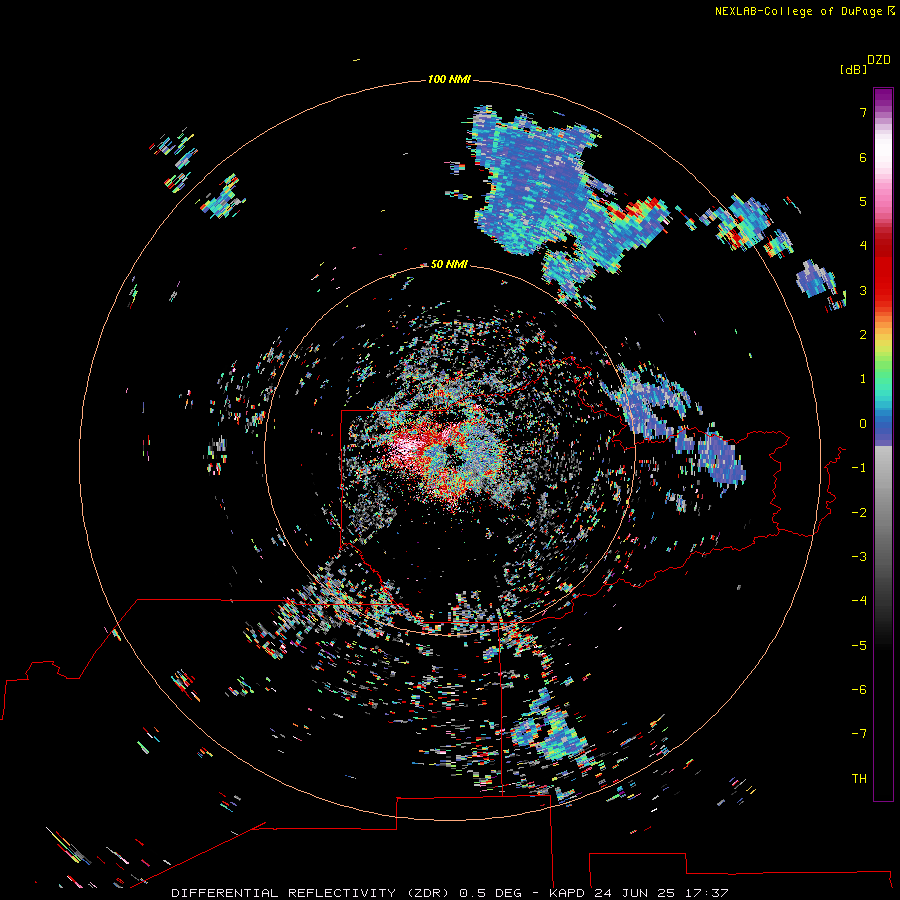This screenshot has width=900, height=900.
Task: Click the -2 dB legend tick value
Action: point(859,513)
